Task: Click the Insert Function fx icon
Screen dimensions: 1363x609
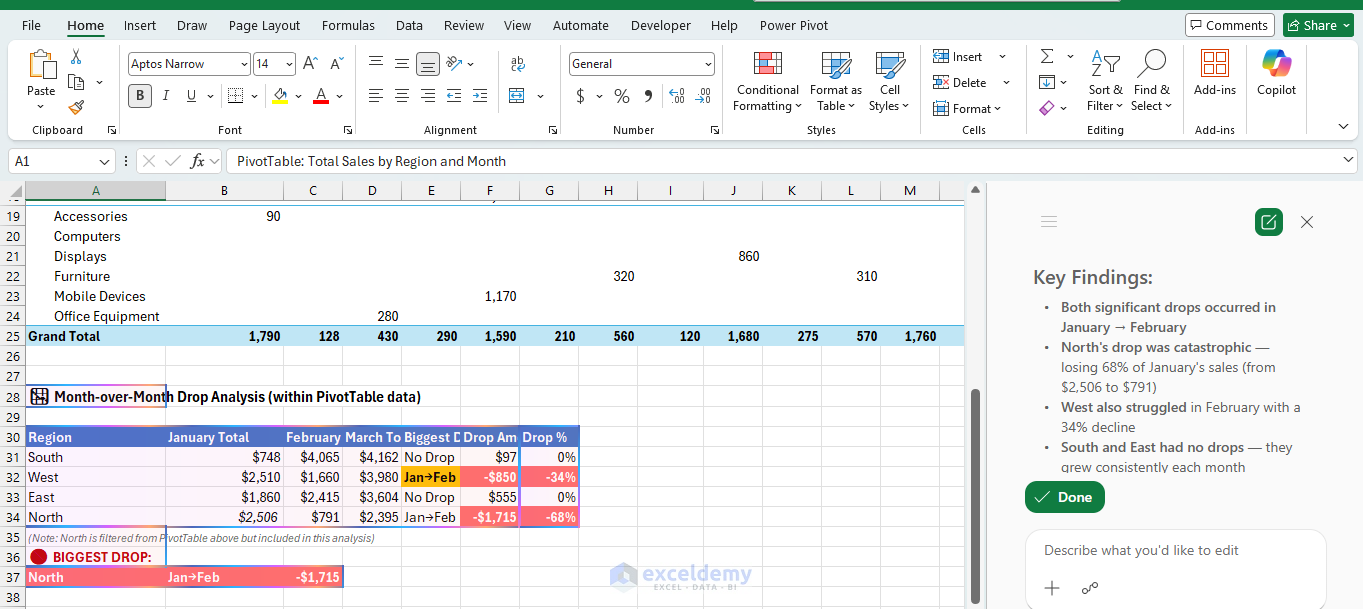Action: coord(198,161)
